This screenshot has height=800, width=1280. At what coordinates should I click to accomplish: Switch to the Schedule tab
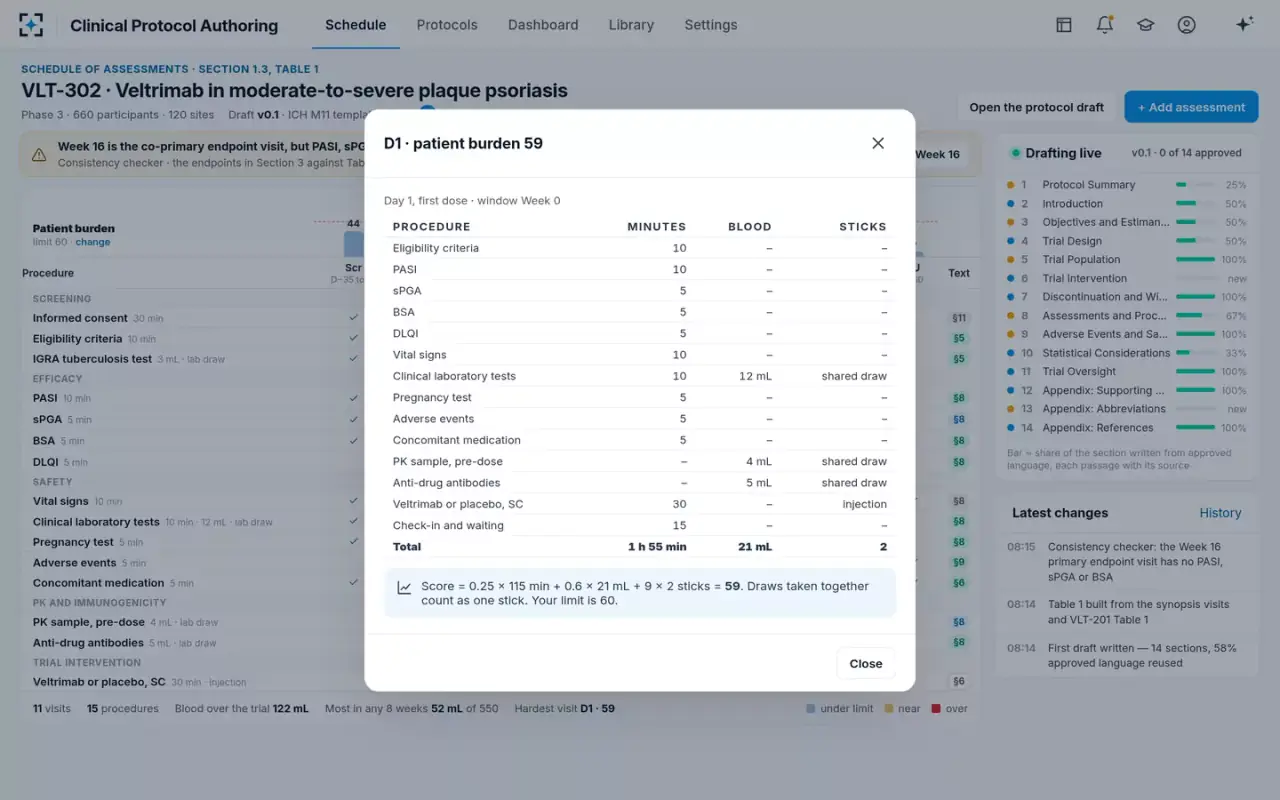click(x=355, y=25)
